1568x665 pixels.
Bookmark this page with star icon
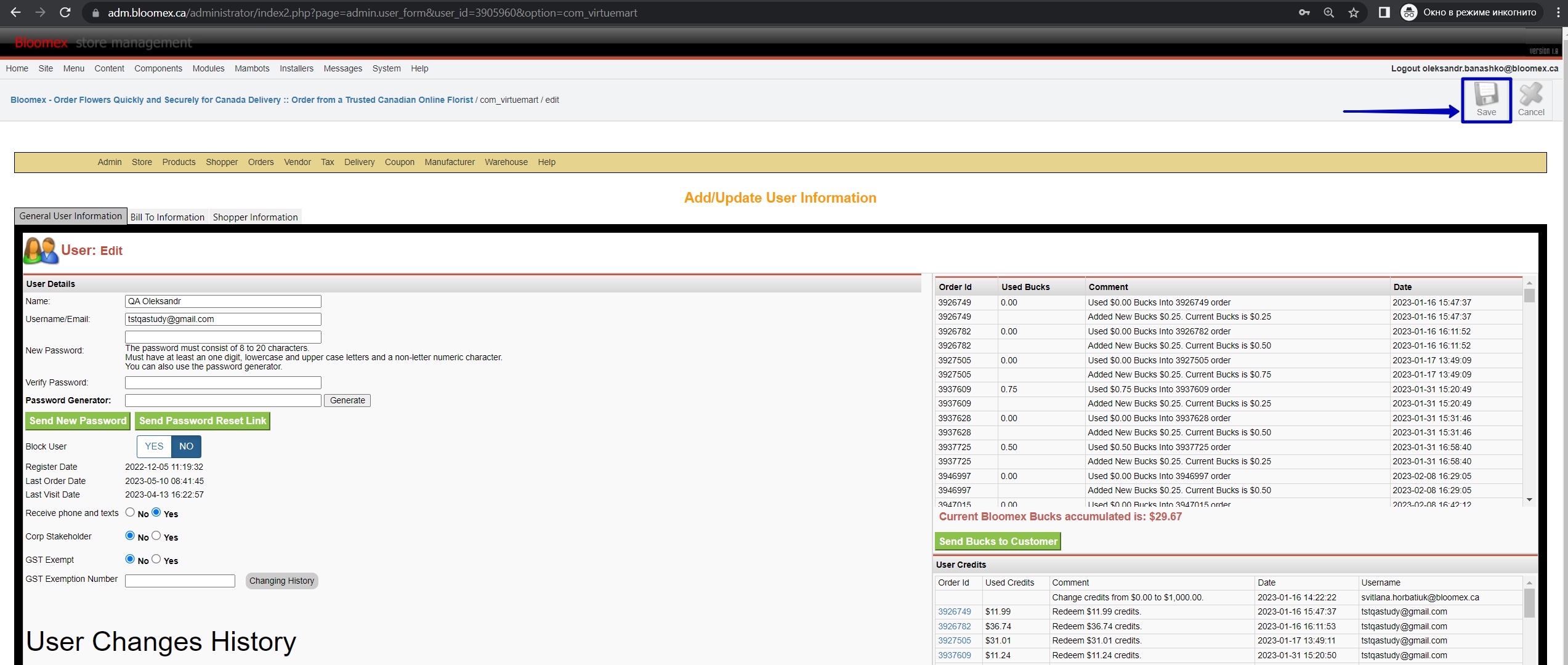1353,12
